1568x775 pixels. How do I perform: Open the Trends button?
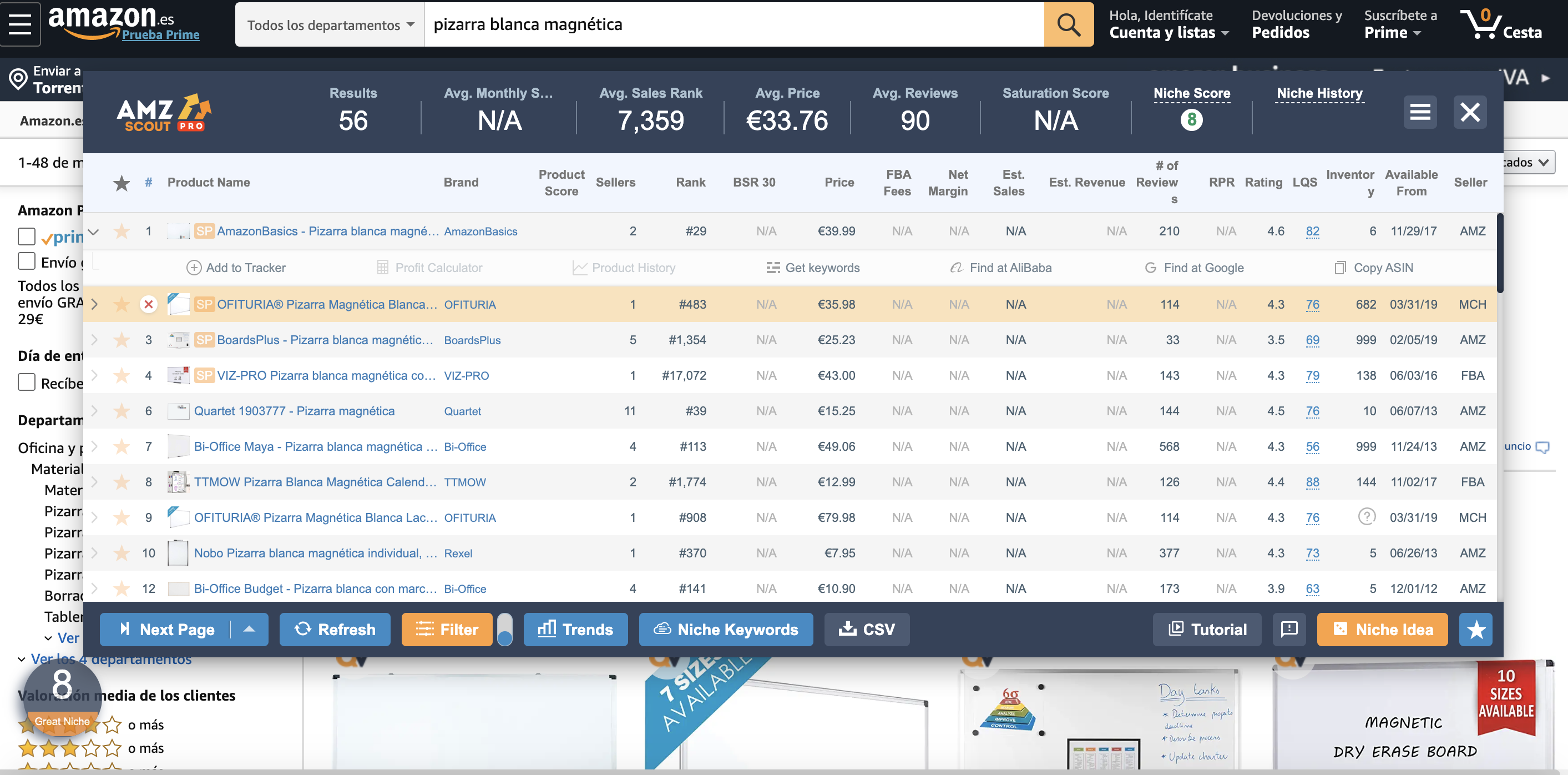576,630
